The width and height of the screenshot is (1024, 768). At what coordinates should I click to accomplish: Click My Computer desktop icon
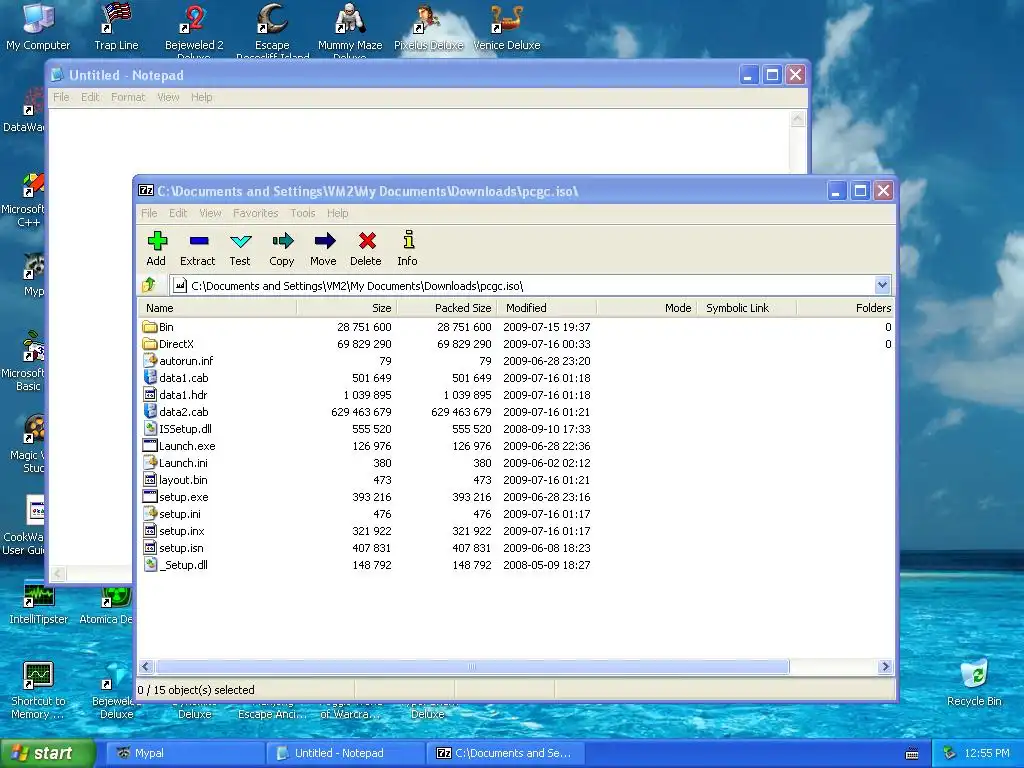(x=38, y=27)
